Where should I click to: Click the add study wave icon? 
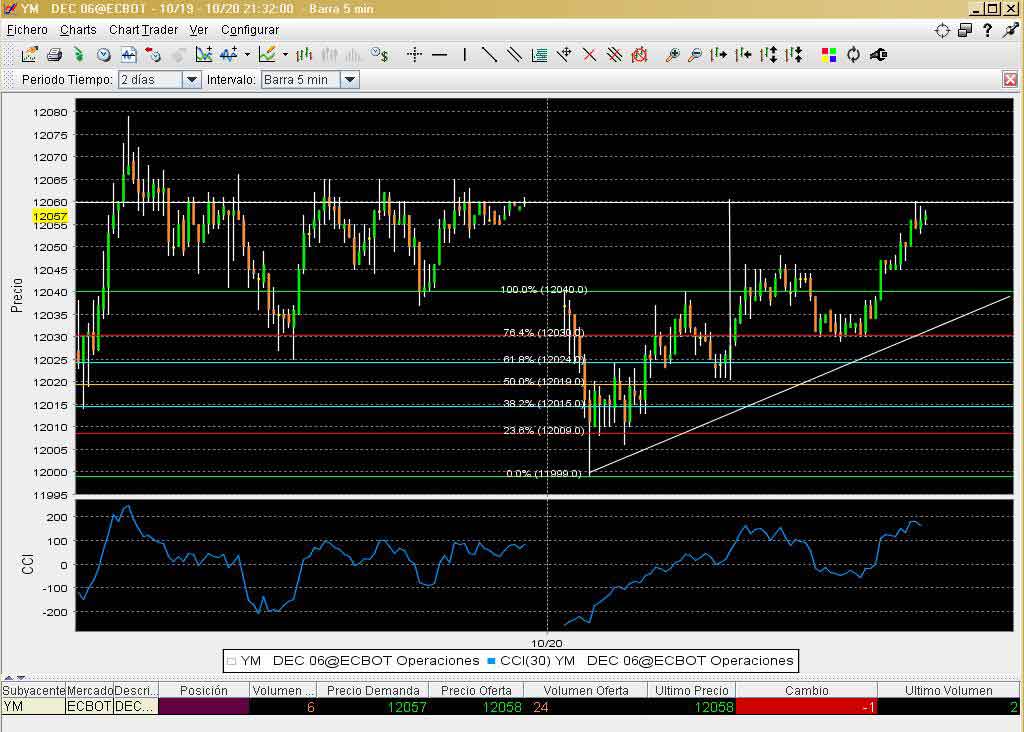click(229, 55)
